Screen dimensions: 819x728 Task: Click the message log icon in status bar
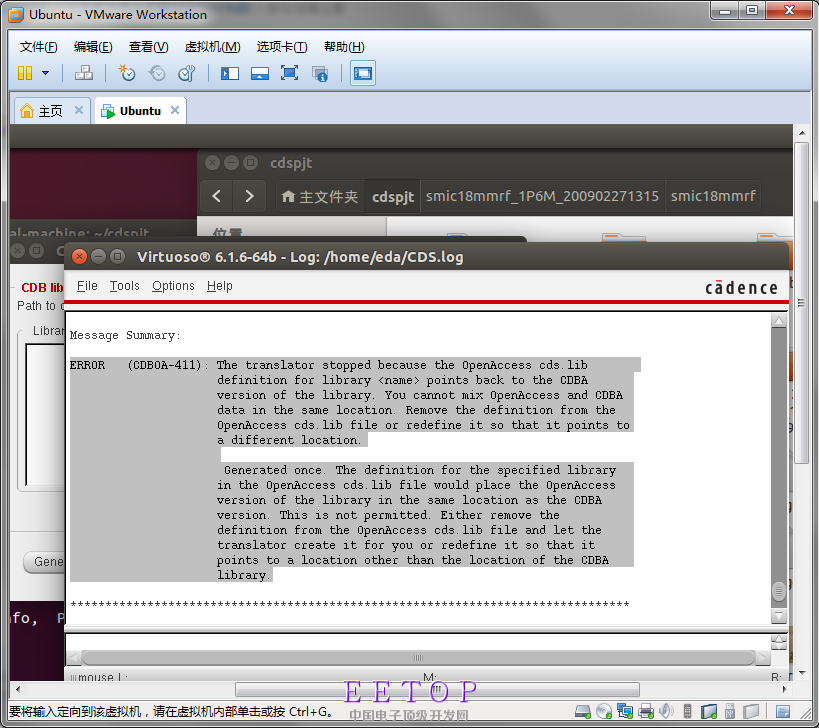[x=783, y=711]
